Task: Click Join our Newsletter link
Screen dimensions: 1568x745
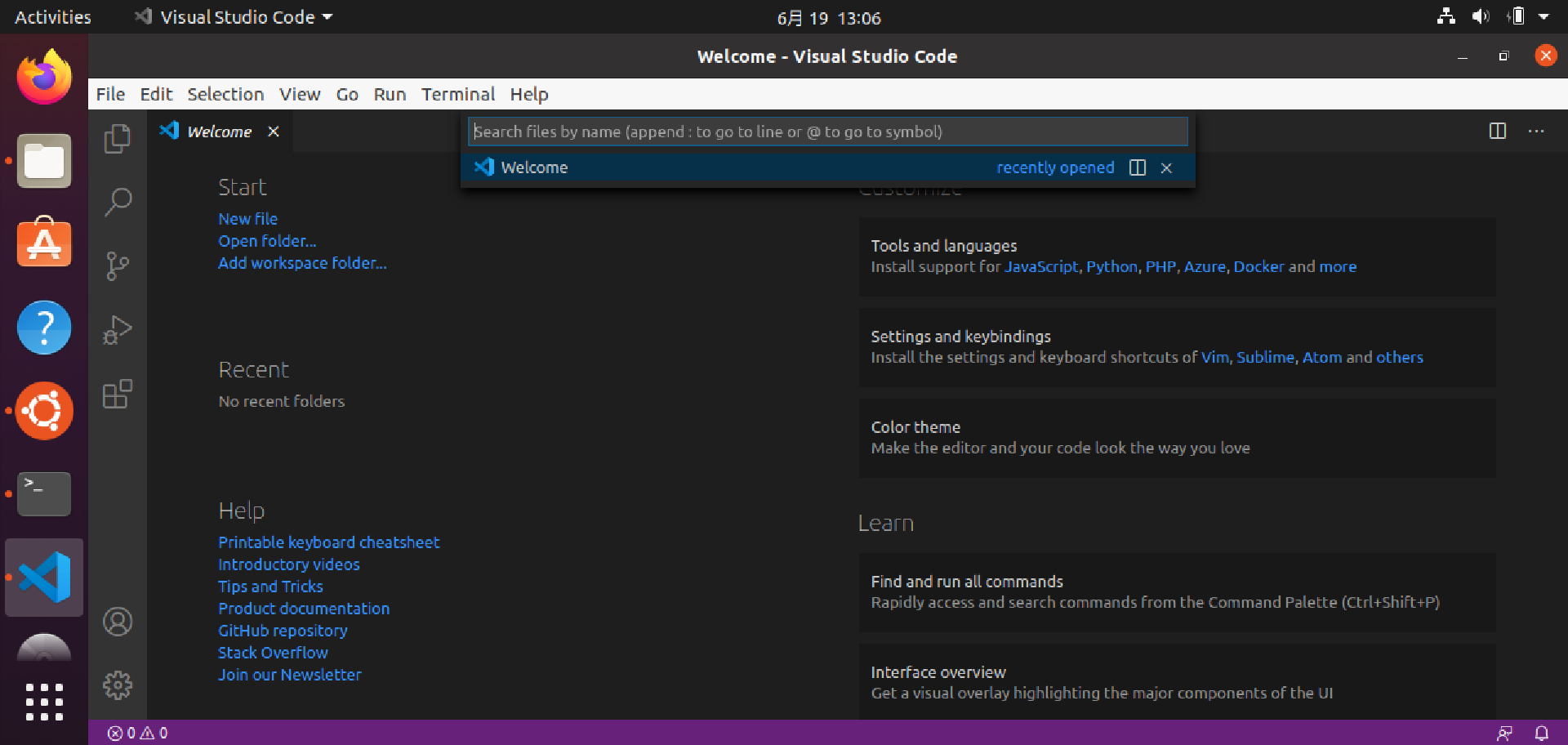Action: point(289,675)
